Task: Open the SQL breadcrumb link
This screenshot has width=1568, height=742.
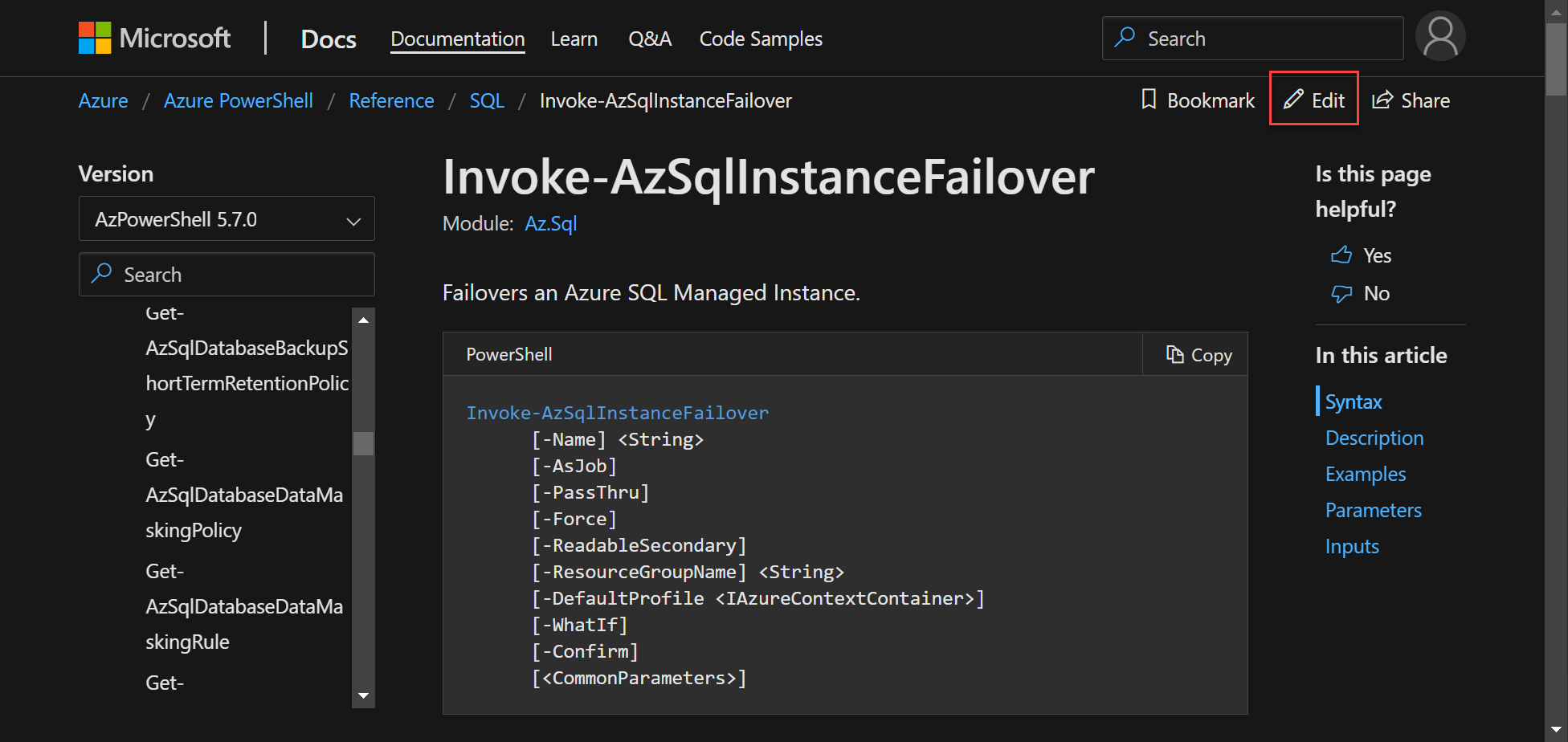Action: pos(487,100)
